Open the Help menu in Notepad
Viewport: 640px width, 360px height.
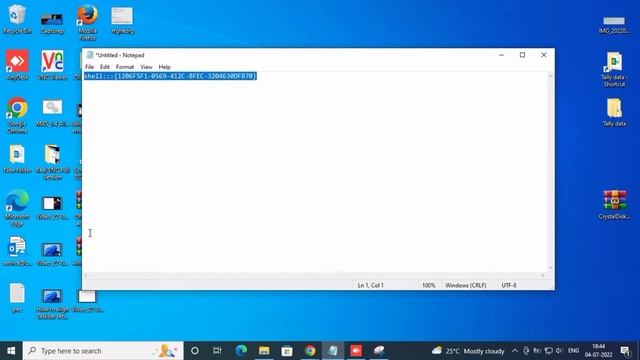(164, 67)
